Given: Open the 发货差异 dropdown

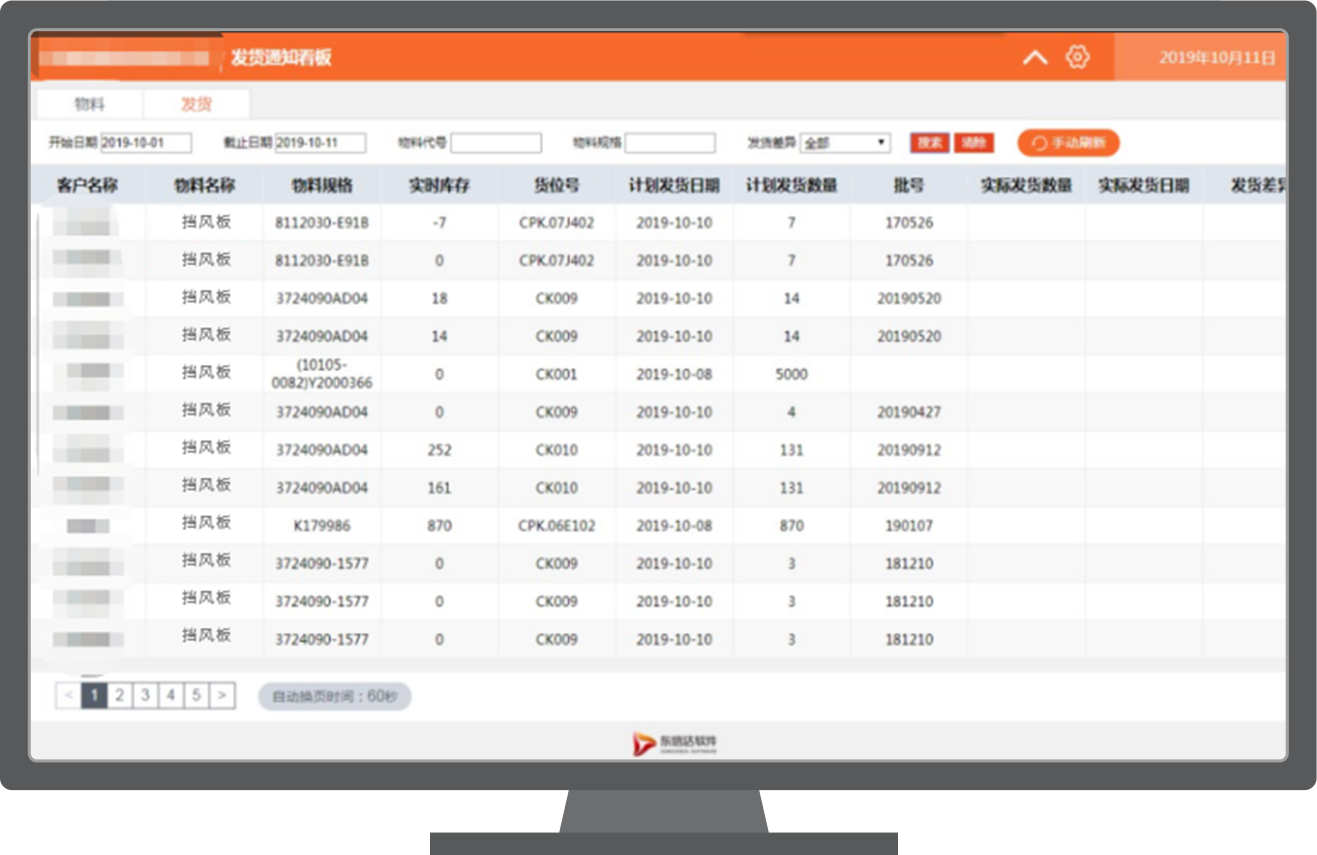Looking at the screenshot, I should 845,143.
